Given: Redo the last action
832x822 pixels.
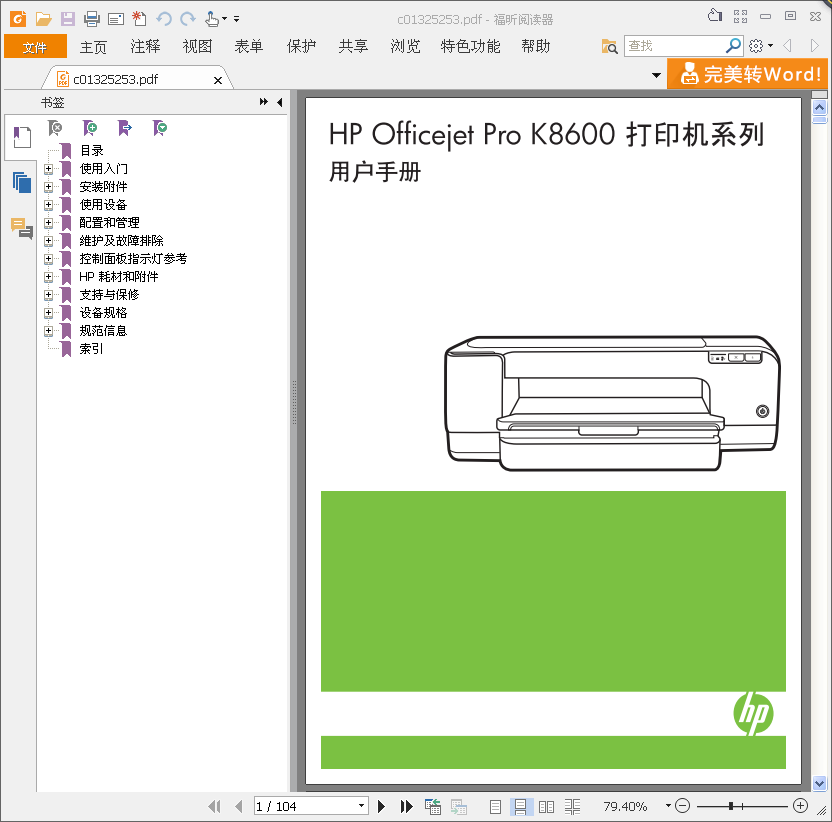Looking at the screenshot, I should [x=188, y=19].
